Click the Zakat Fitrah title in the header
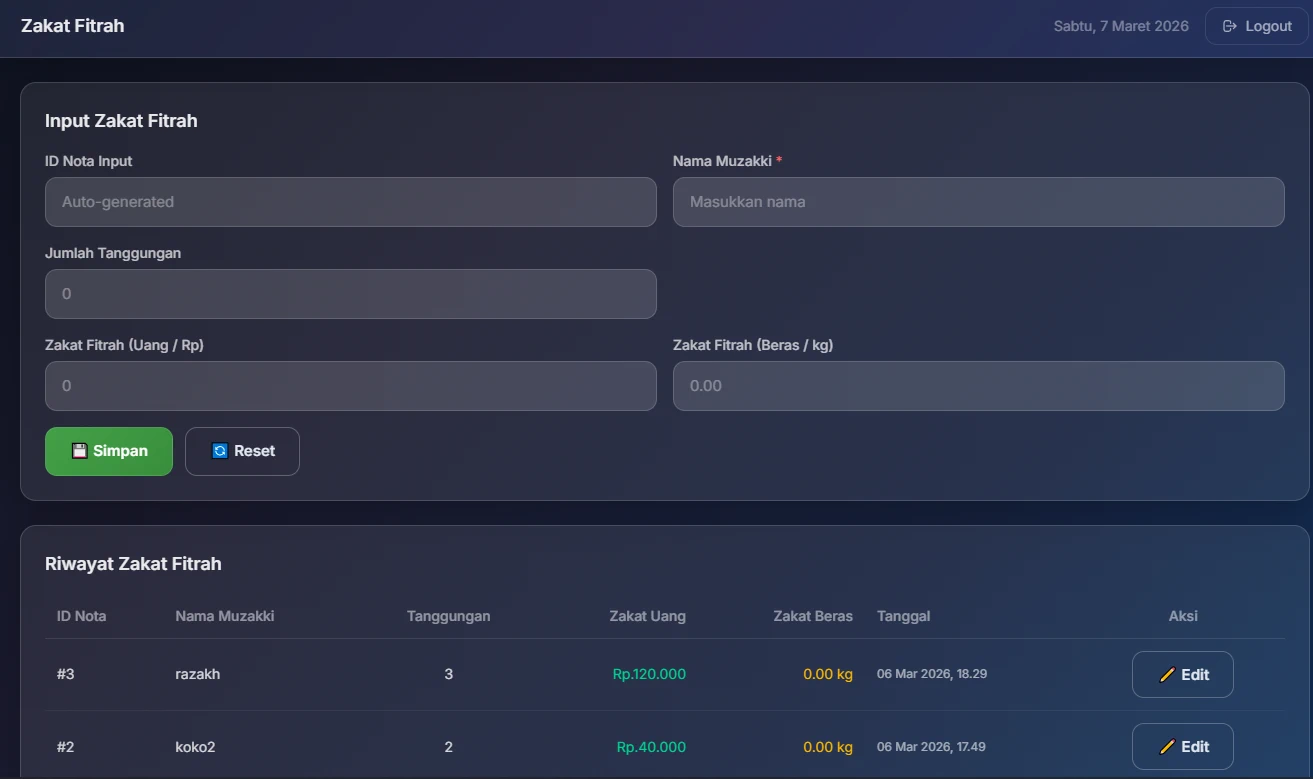The image size is (1313, 779). pos(72,25)
